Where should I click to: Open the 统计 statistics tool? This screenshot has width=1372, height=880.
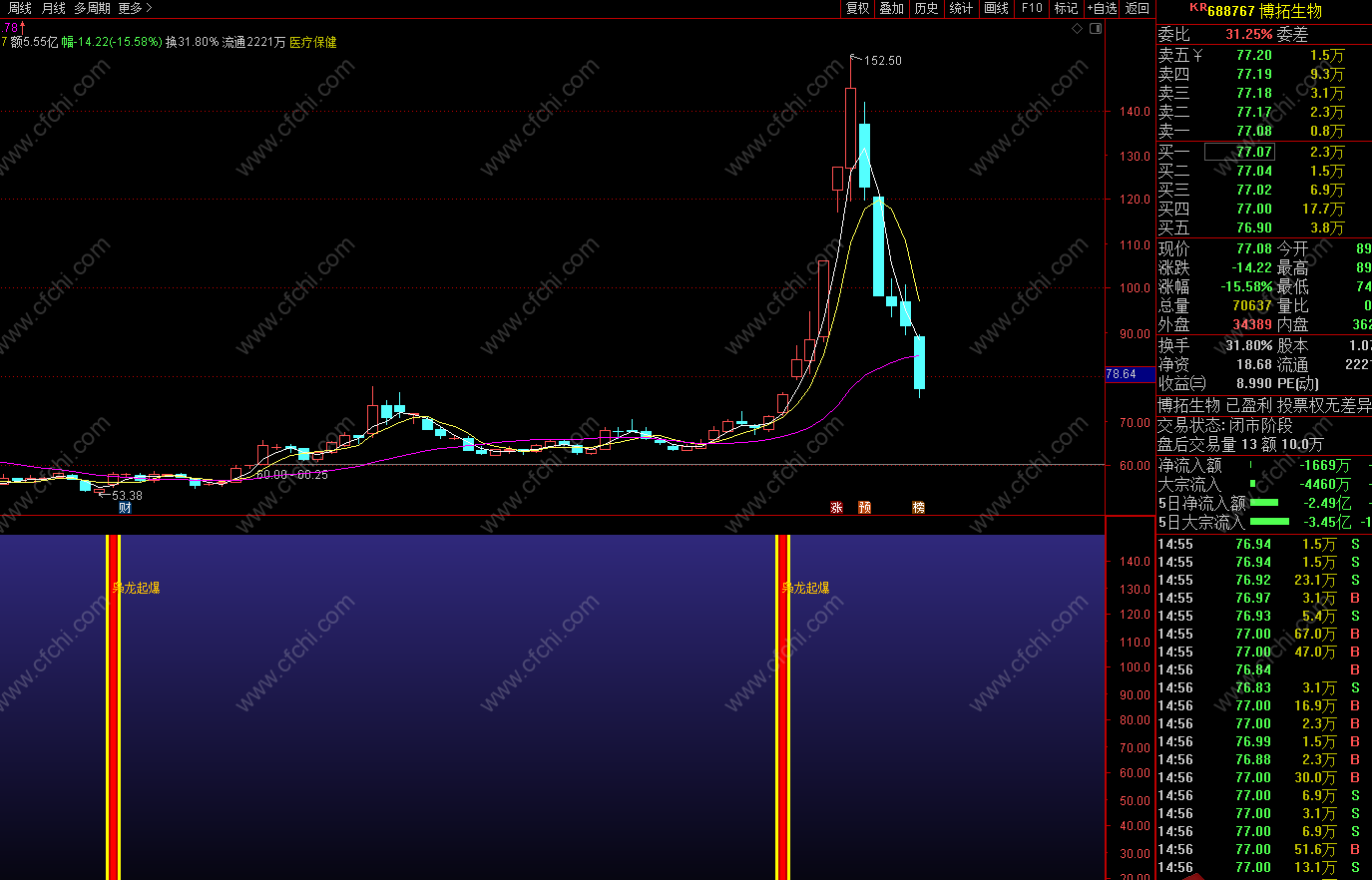[x=961, y=8]
